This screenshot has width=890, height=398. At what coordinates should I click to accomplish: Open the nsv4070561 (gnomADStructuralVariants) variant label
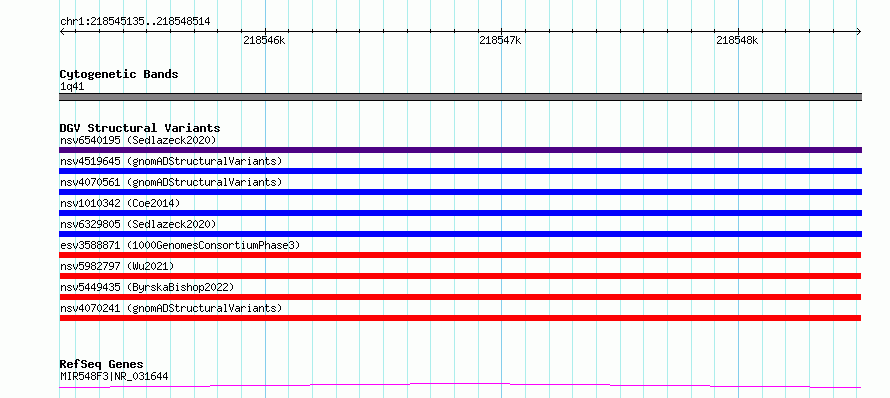click(x=171, y=182)
